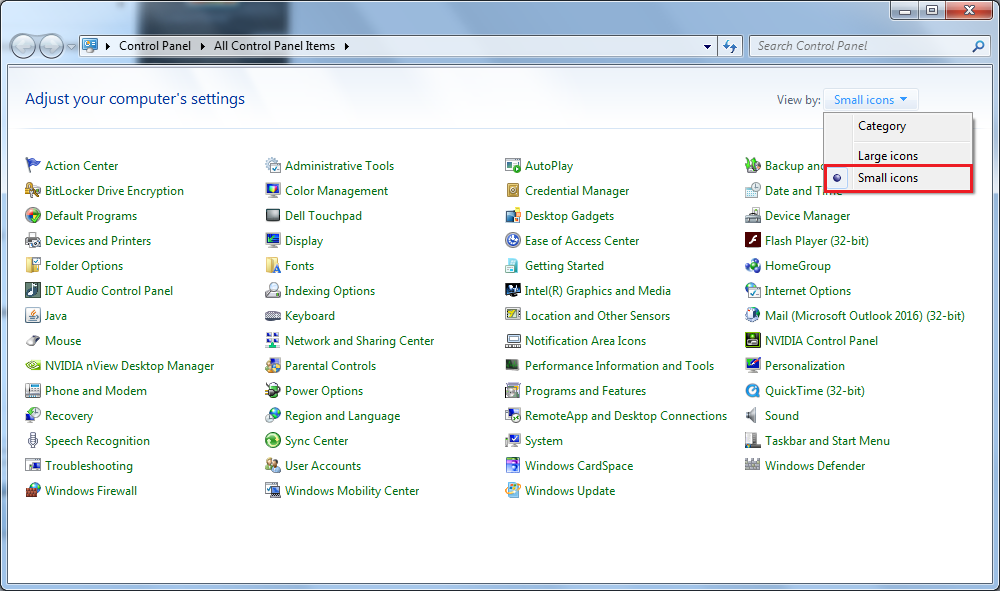Click the Control Panel breadcrumb
This screenshot has height=591, width=1000.
pos(155,46)
